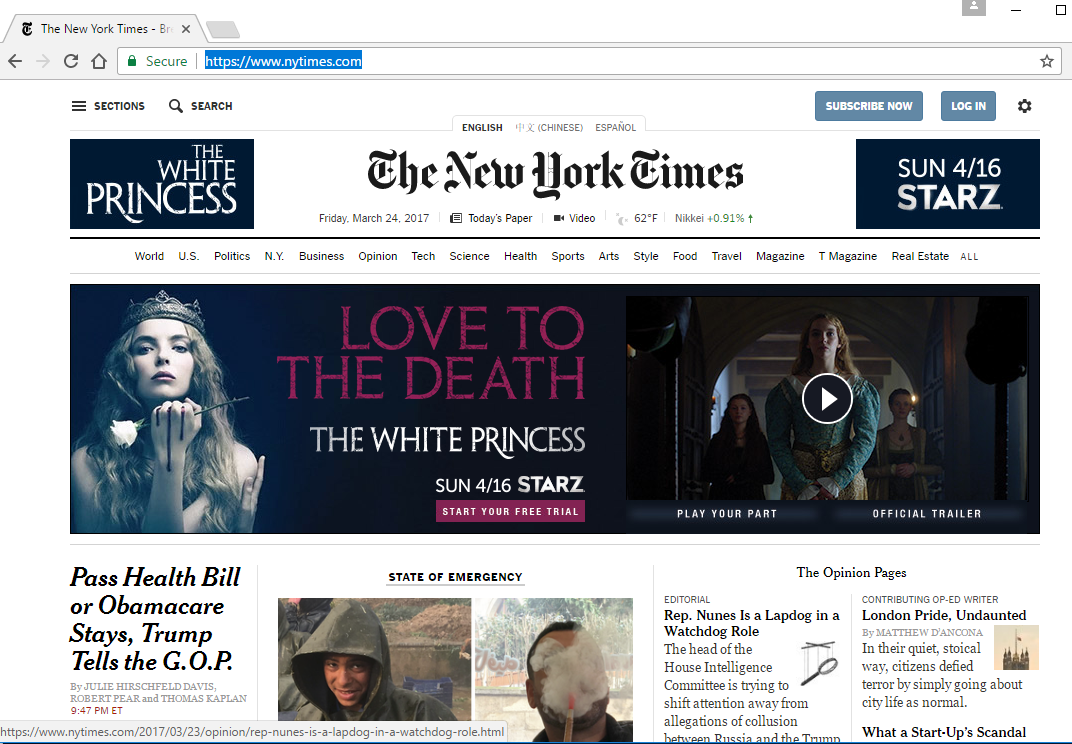The height and width of the screenshot is (744, 1072).
Task: Switch to the English edition tab
Action: 482,127
